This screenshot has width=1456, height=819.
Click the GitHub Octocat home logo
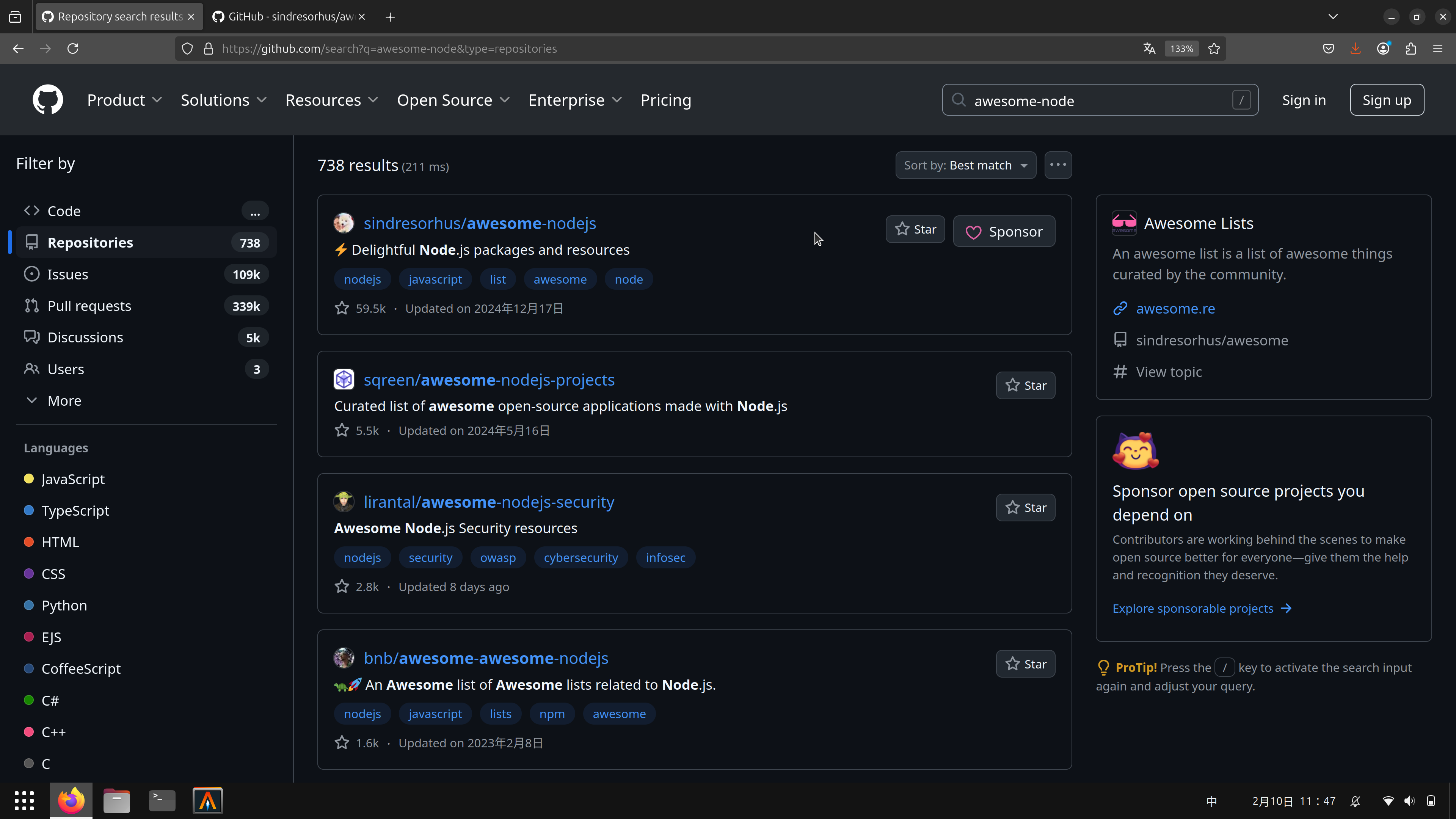coord(47,100)
